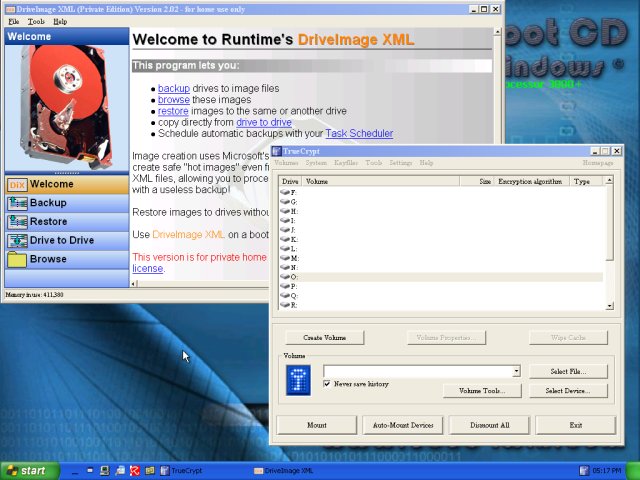Click the Restore icon in the DriveImage sidebar
The width and height of the screenshot is (640, 480).
click(17, 222)
